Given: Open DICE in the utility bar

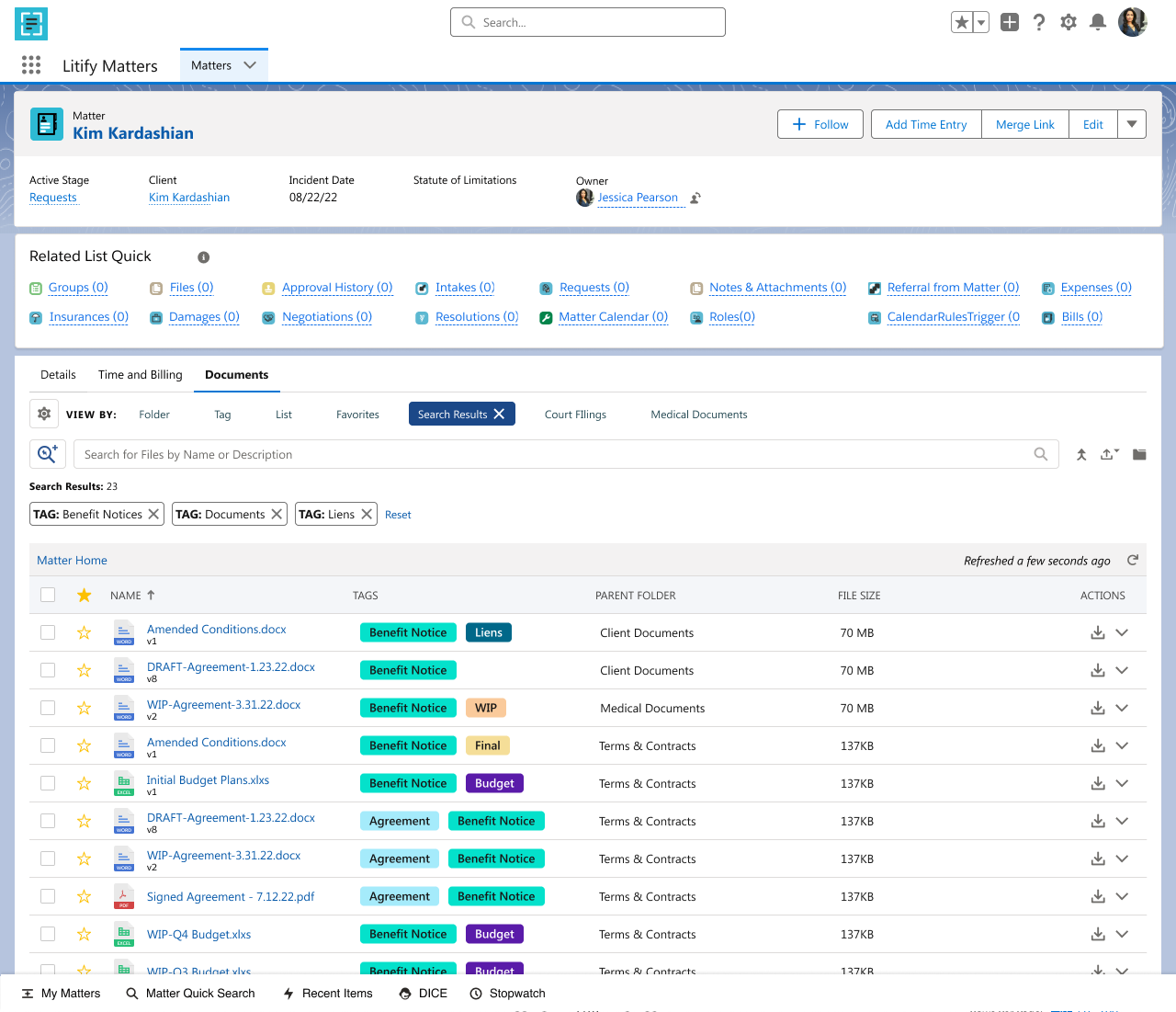Looking at the screenshot, I should coord(423,993).
